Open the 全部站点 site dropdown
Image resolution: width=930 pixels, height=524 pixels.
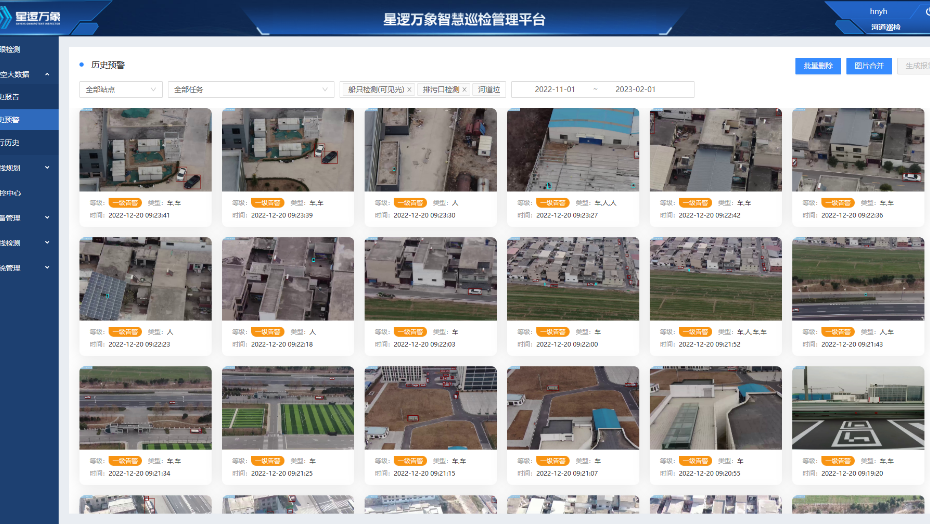[x=121, y=90]
